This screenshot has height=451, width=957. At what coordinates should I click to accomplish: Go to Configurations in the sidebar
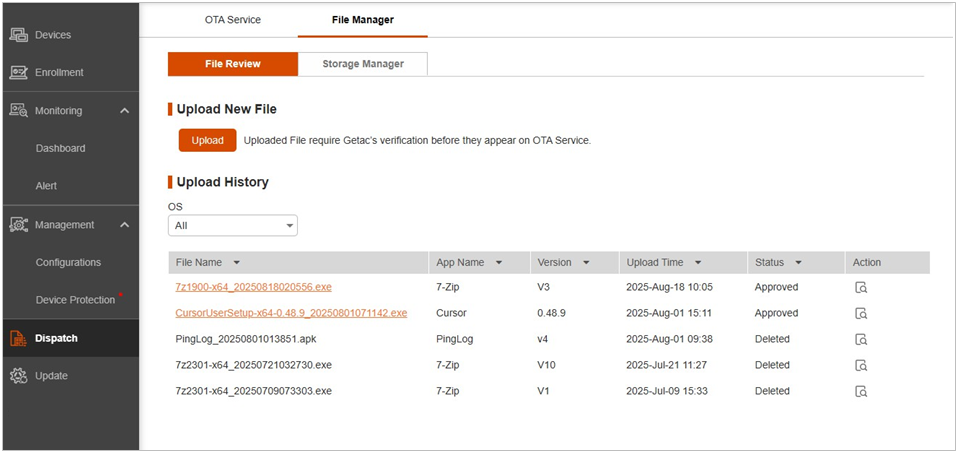(x=68, y=262)
